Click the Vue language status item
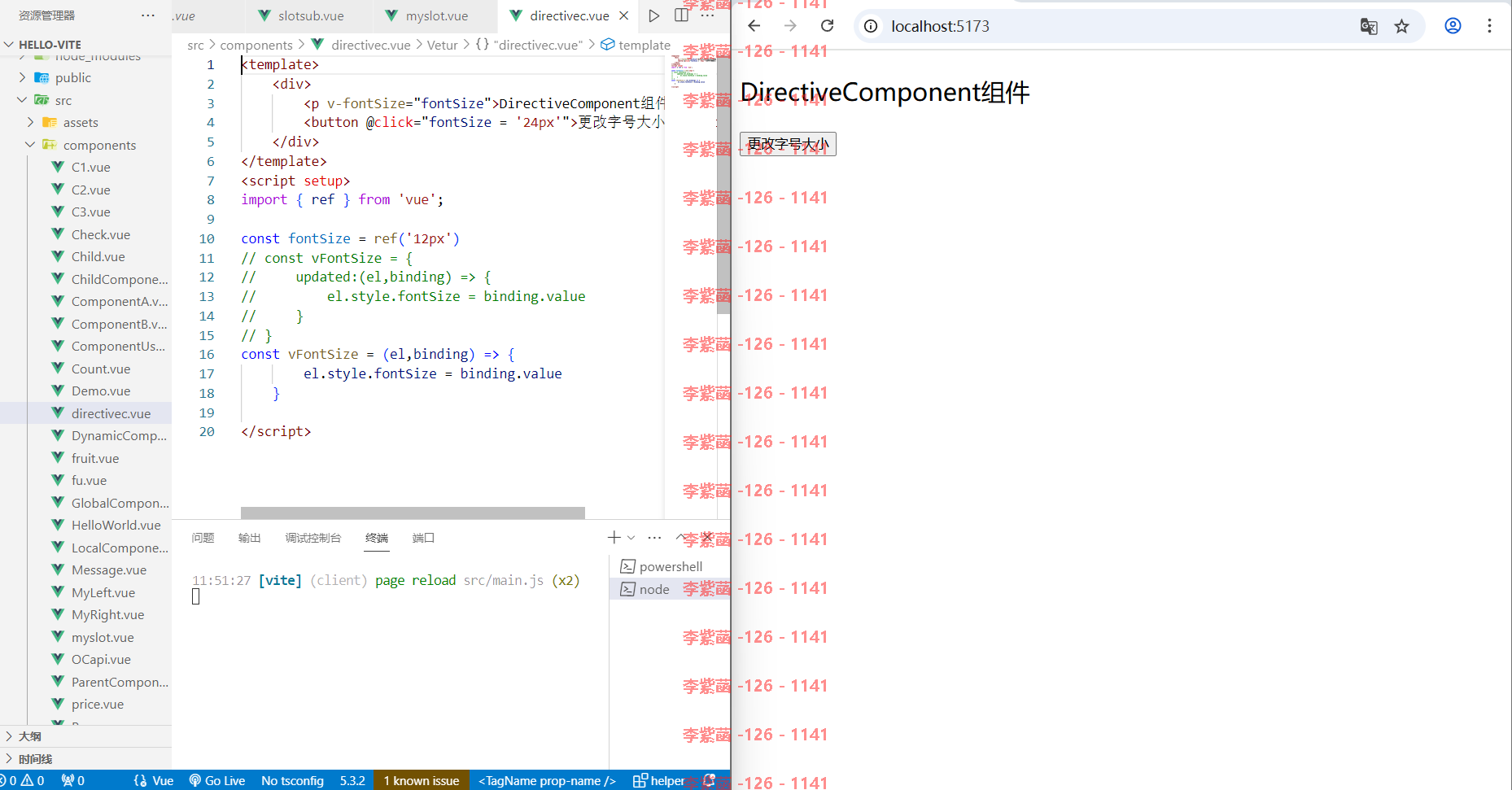 (154, 780)
